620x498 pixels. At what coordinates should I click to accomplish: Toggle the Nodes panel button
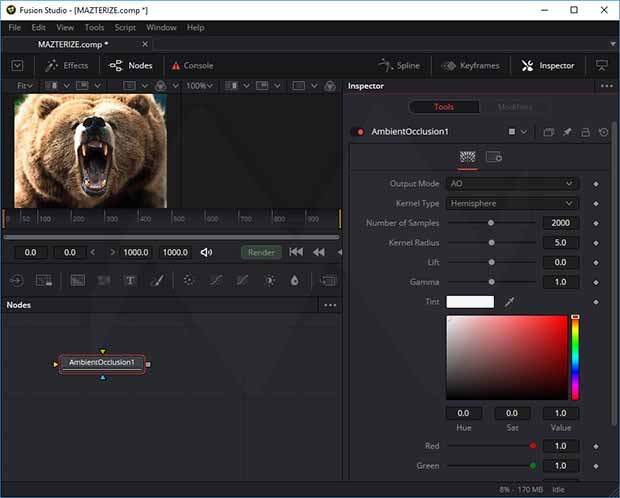click(130, 66)
